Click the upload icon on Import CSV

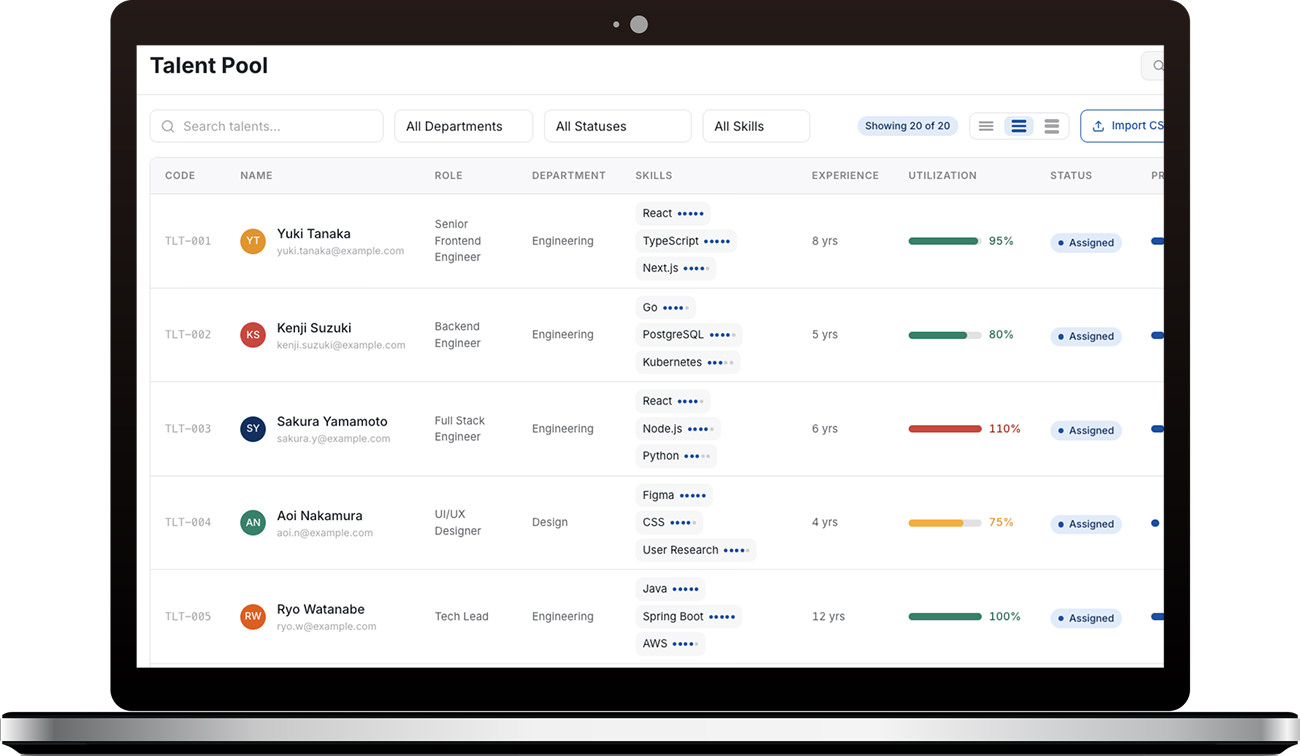click(x=1098, y=126)
